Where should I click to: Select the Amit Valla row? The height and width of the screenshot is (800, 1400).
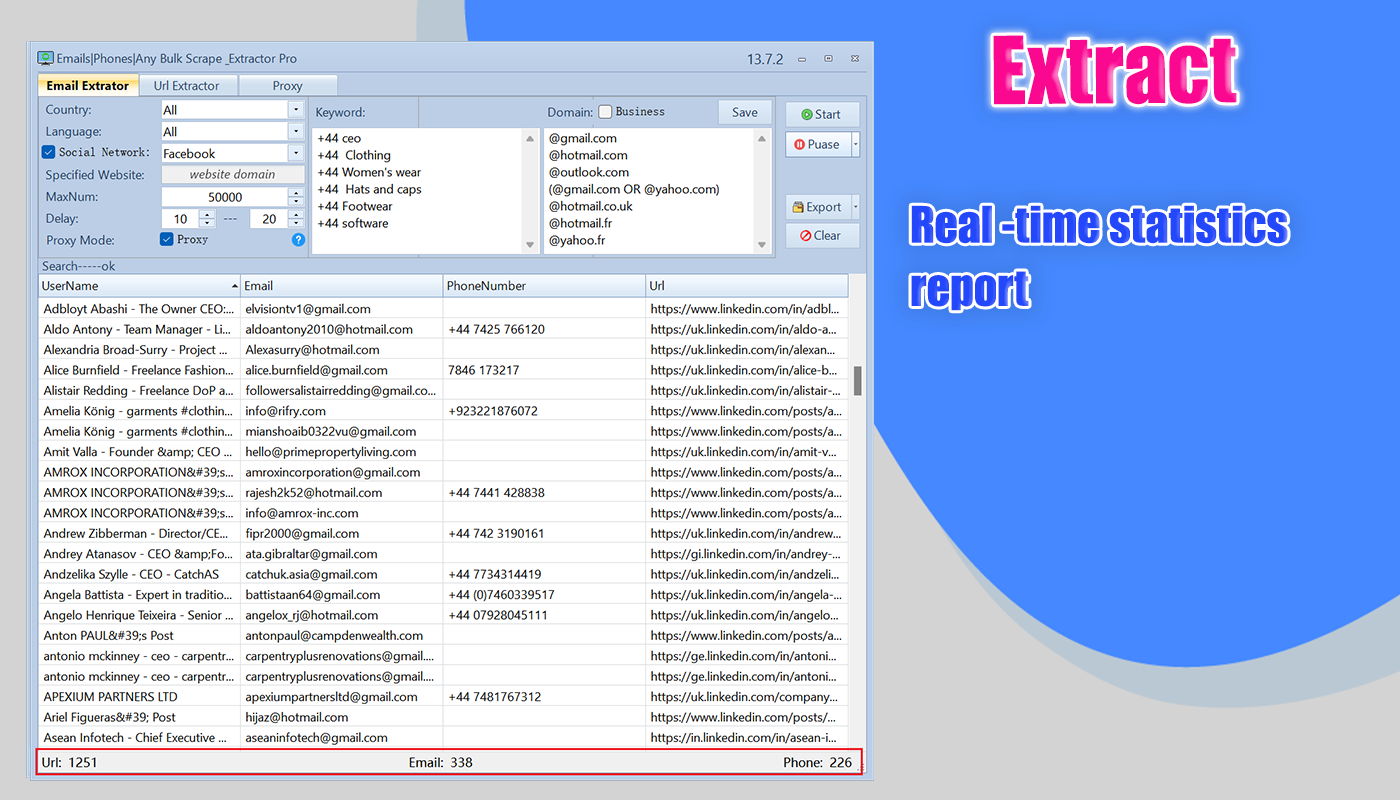tap(442, 452)
